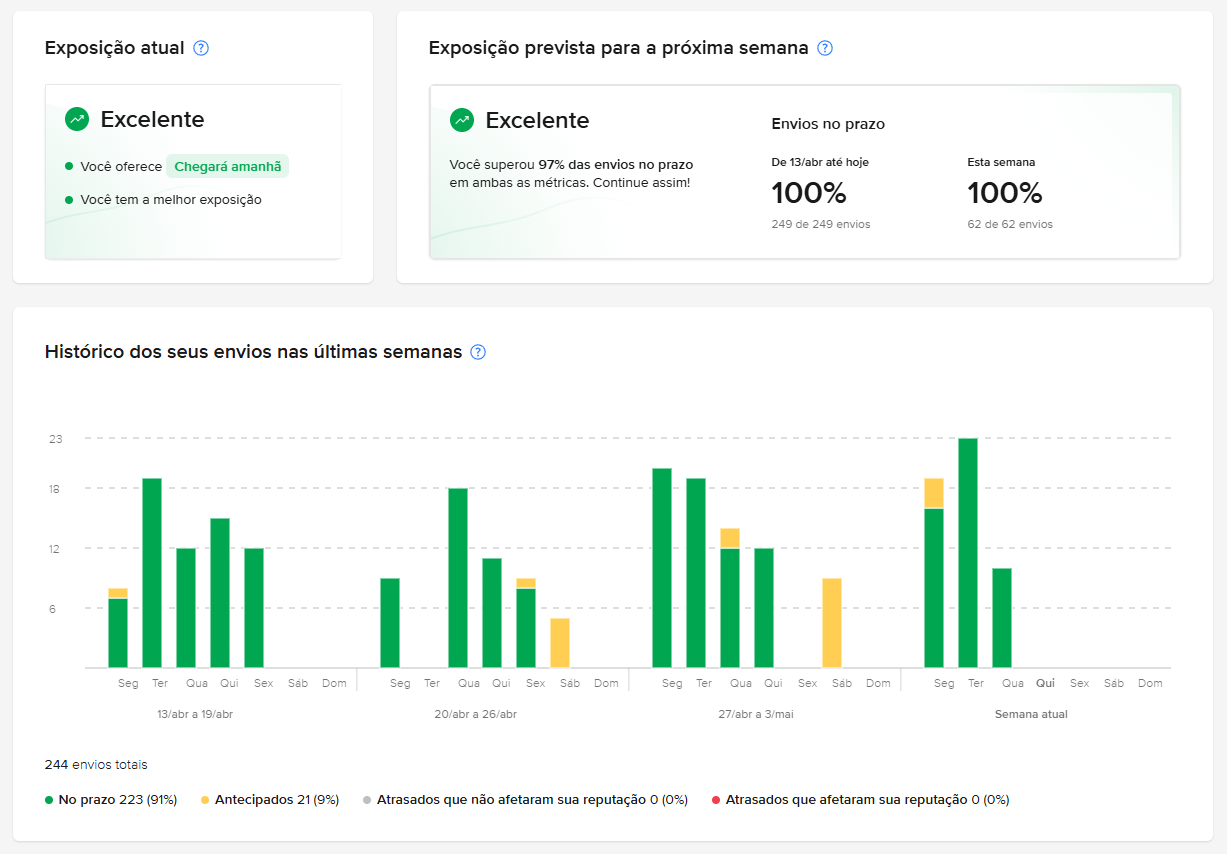Click the De 13/abr até hoje 100% metric
Viewport: 1227px width, 854px height.
pyautogui.click(x=809, y=193)
